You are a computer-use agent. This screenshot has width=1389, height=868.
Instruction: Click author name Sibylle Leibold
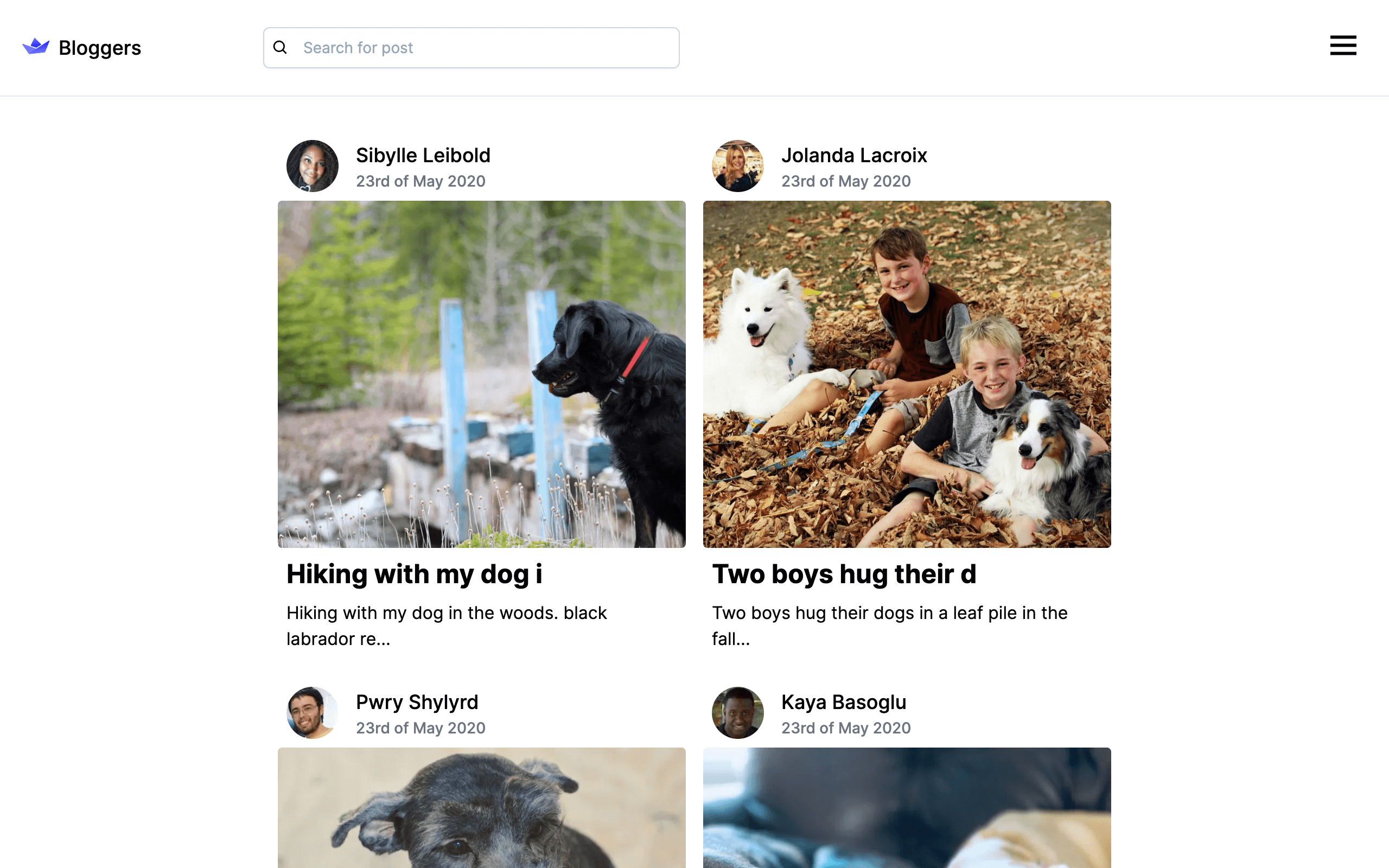tap(423, 156)
